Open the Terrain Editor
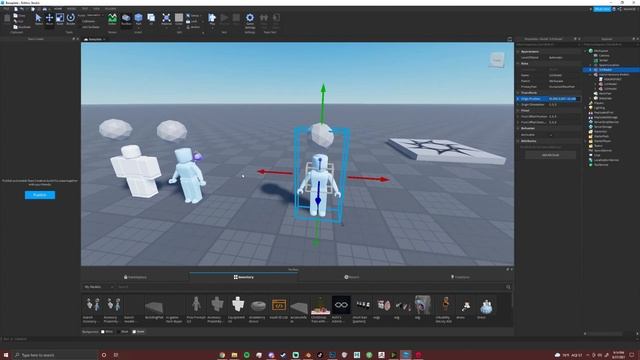The image size is (640, 360). (x=112, y=19)
